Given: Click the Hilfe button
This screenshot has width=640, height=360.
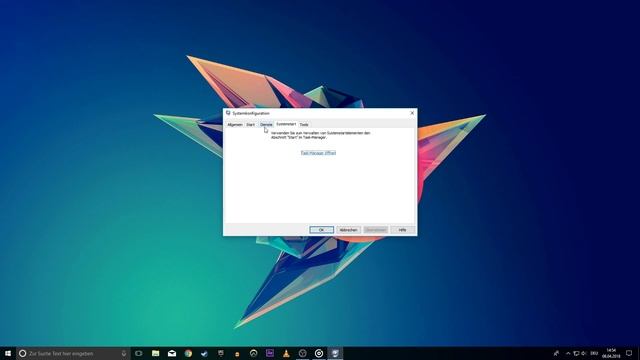Looking at the screenshot, I should pos(402,230).
